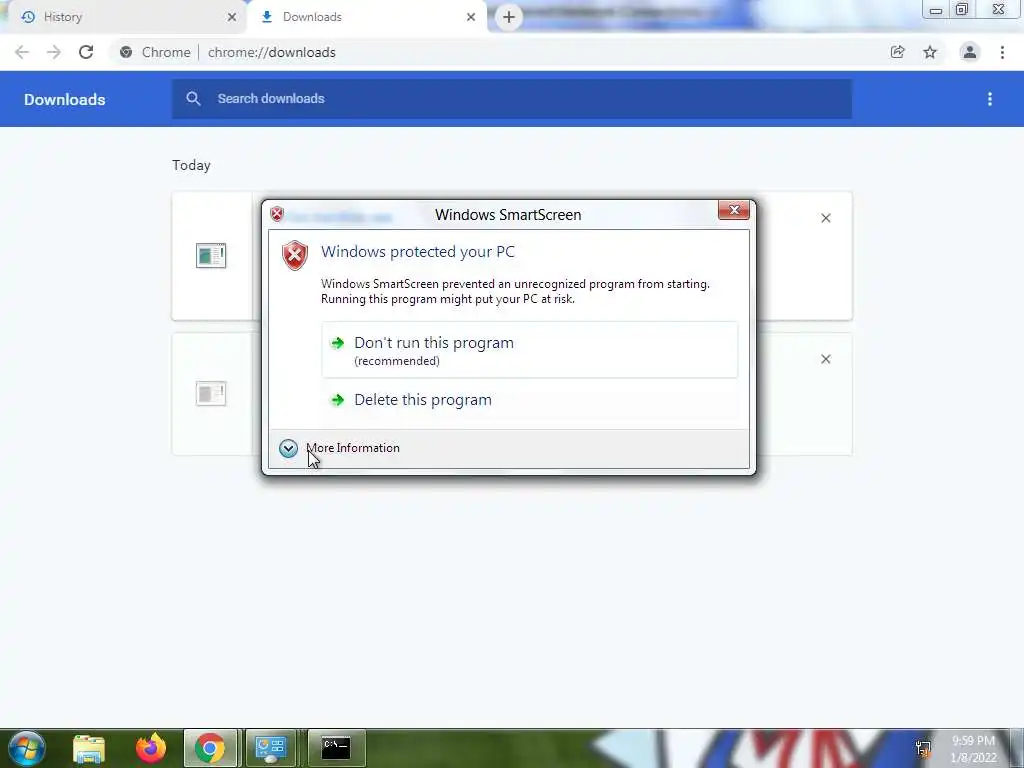1024x768 pixels.
Task: Open a new browser tab
Action: coord(509,17)
